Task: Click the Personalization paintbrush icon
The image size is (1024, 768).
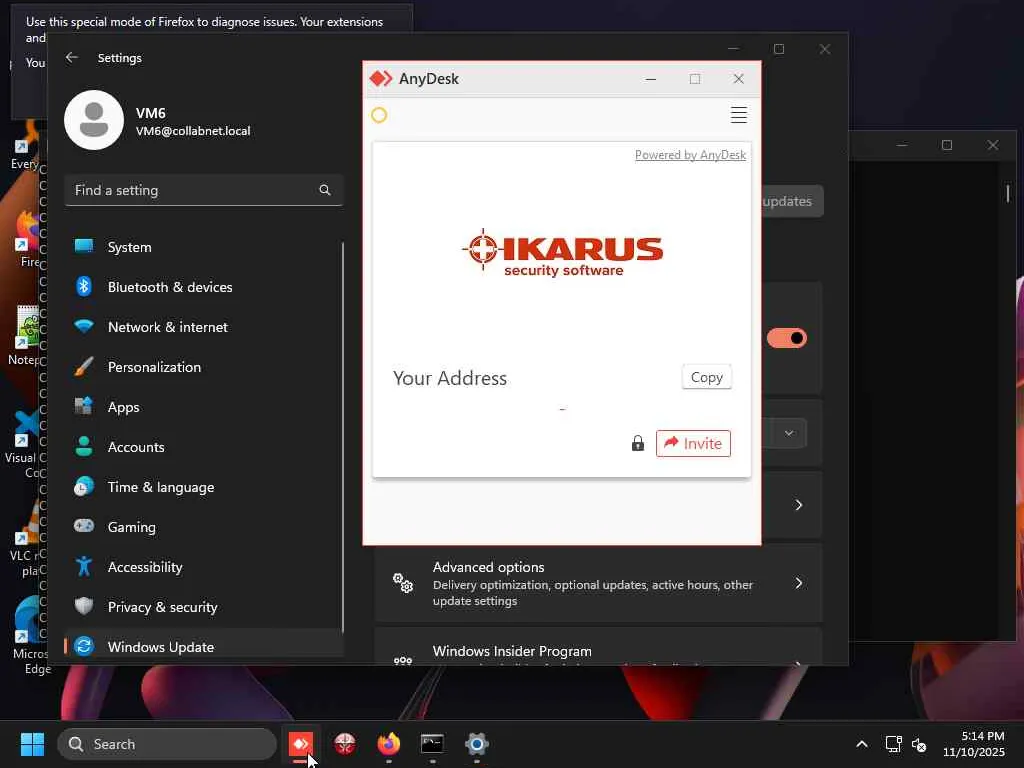Action: [x=84, y=366]
